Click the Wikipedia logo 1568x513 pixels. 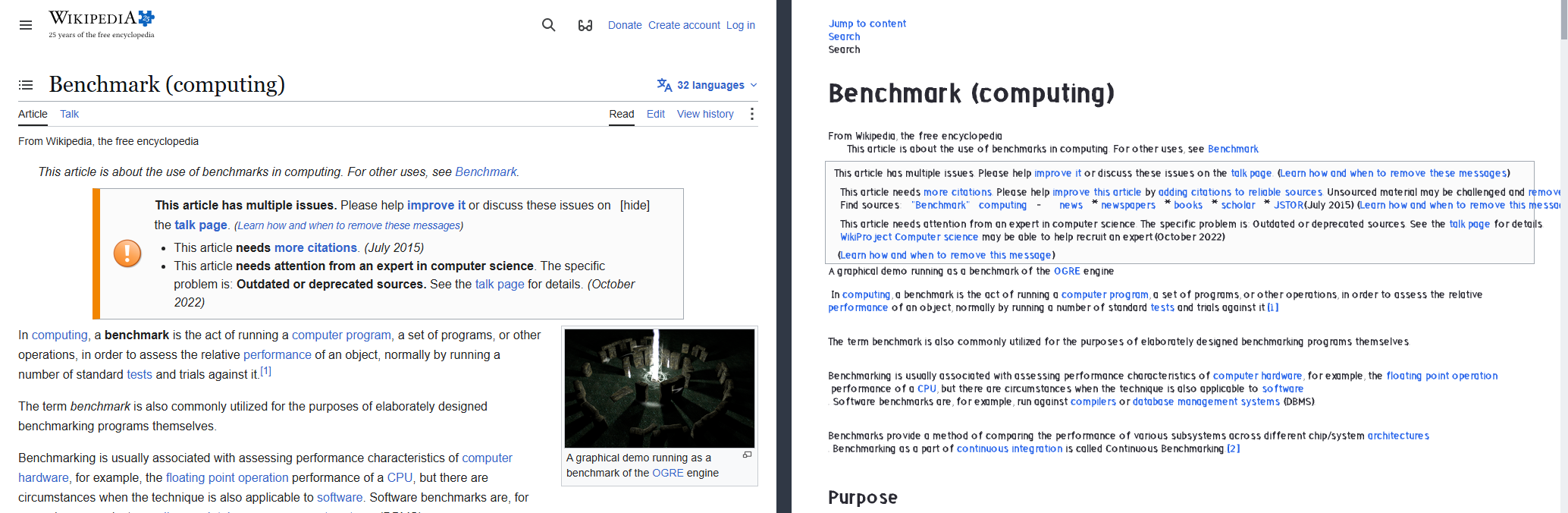(x=102, y=24)
